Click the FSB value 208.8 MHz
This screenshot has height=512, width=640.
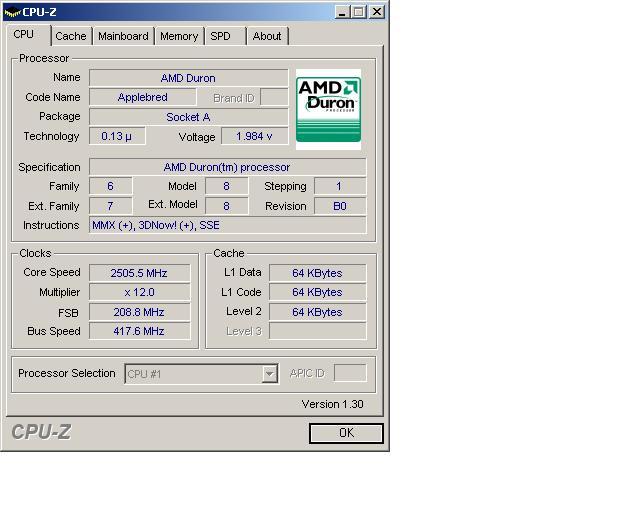pyautogui.click(x=140, y=312)
